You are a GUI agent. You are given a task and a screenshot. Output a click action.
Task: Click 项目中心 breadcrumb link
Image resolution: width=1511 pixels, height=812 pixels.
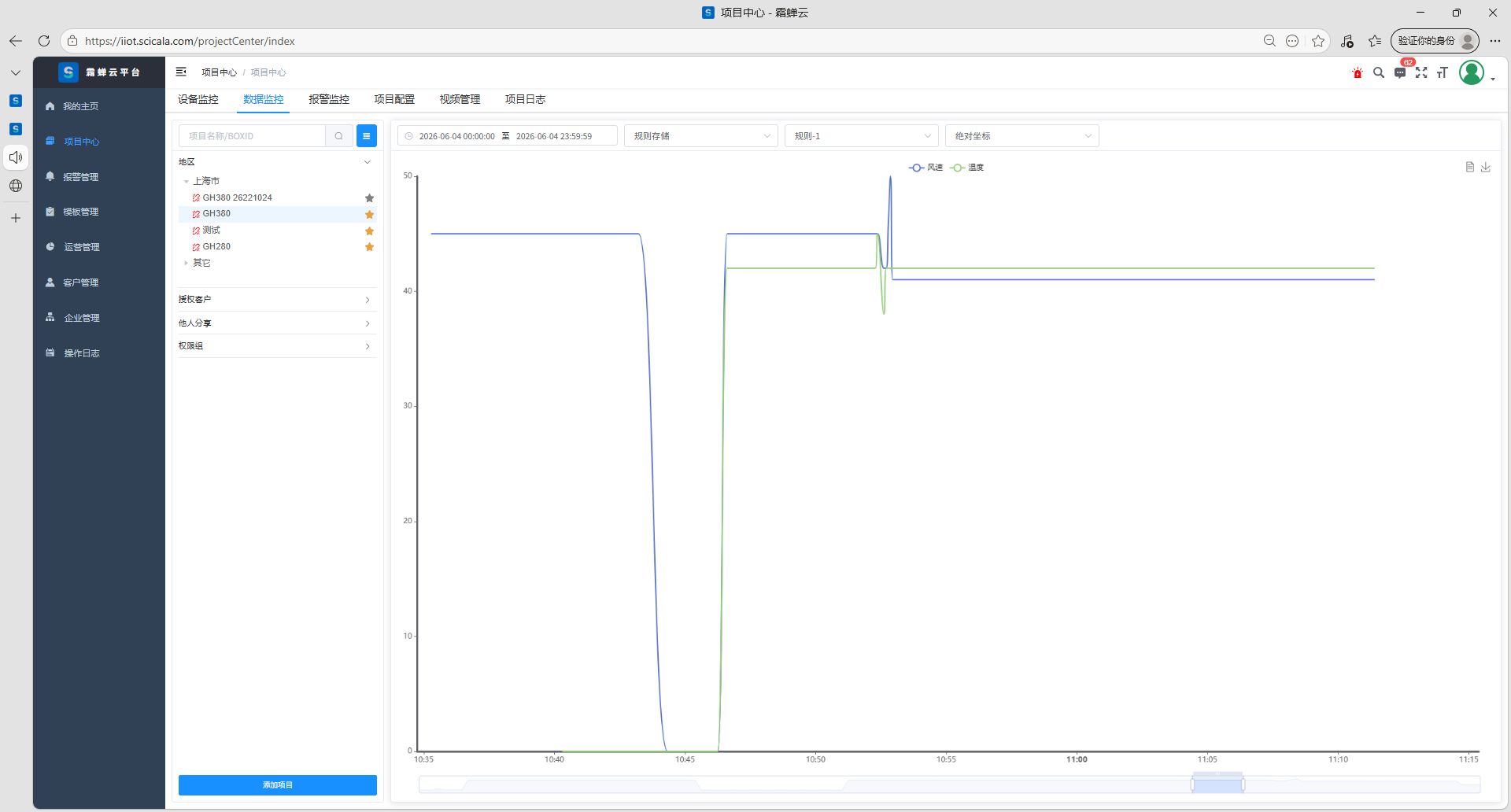point(219,72)
